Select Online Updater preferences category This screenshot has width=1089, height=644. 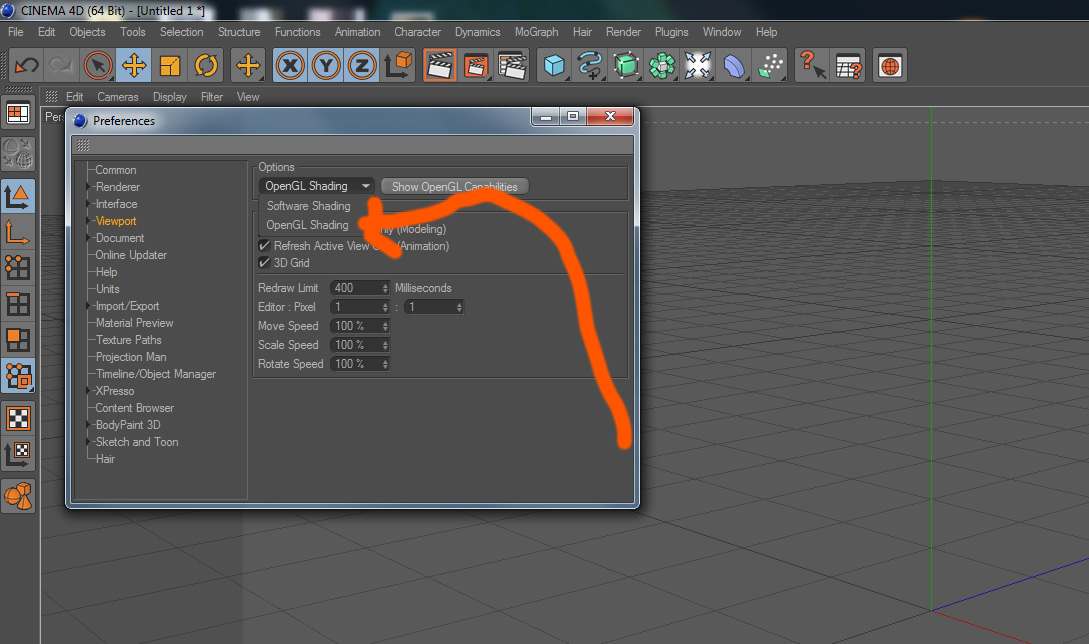tap(131, 255)
